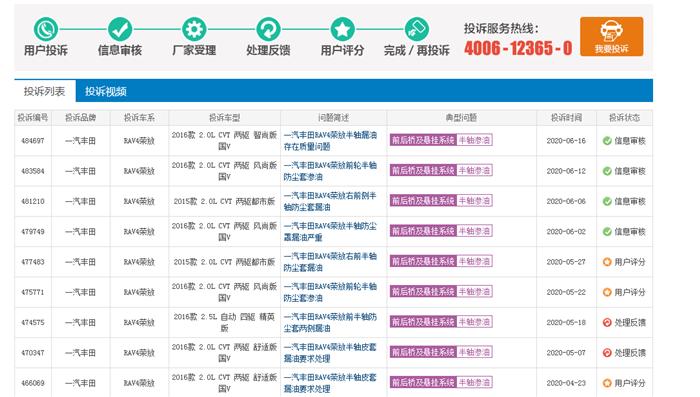700x397 pixels.
Task: Open problem summary link in row 466069
Action: click(x=330, y=383)
